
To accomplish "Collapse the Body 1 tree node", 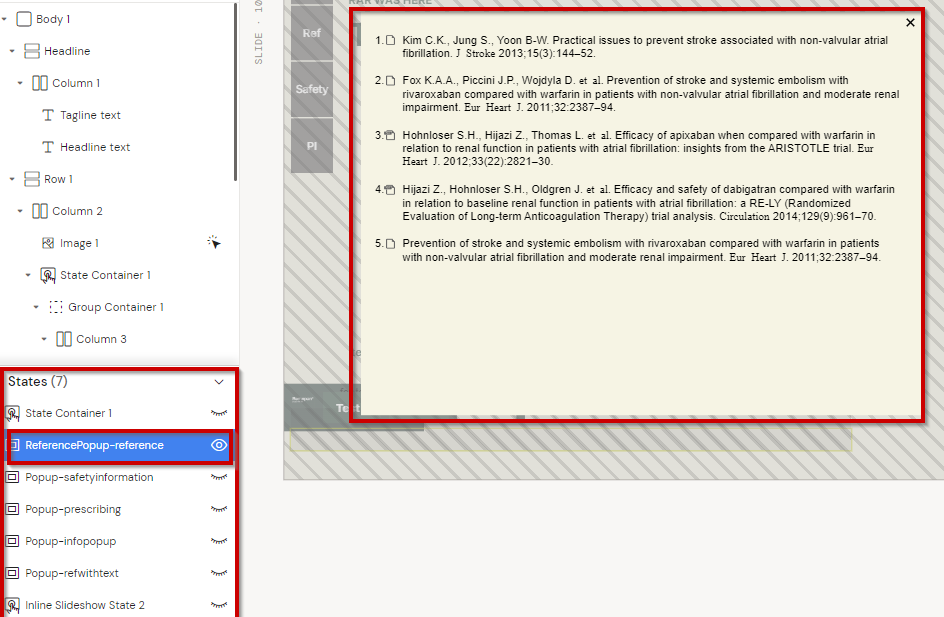I will (6, 19).
